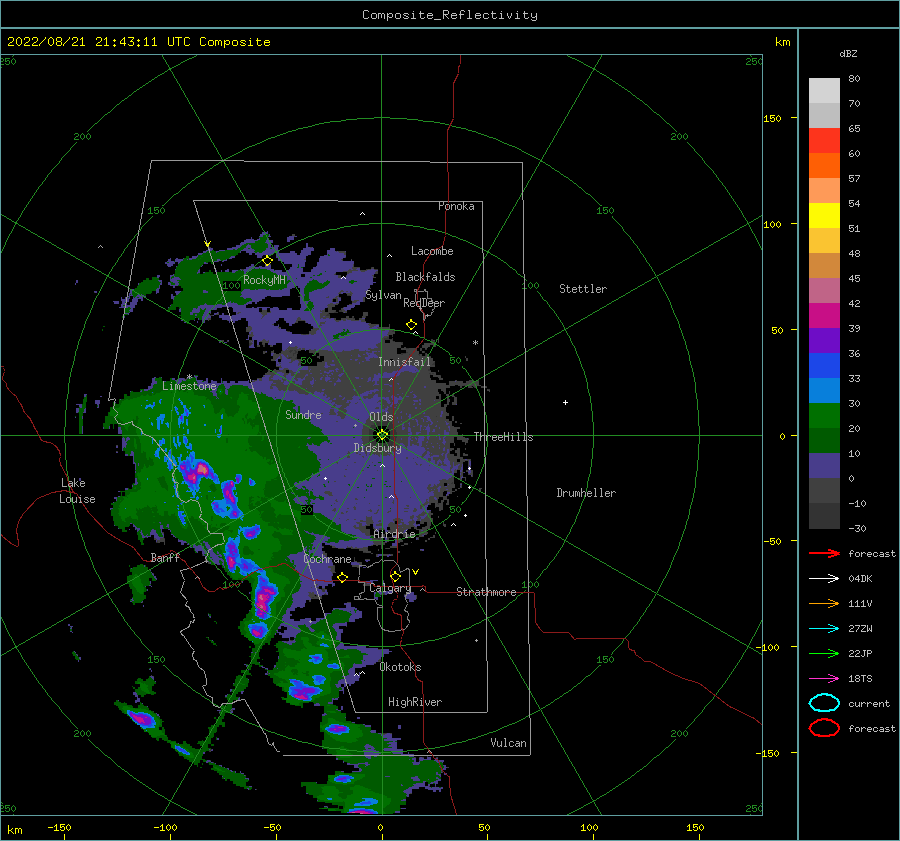The height and width of the screenshot is (841, 900).
Task: Click the red forecast arrow in legend
Action: click(x=824, y=553)
